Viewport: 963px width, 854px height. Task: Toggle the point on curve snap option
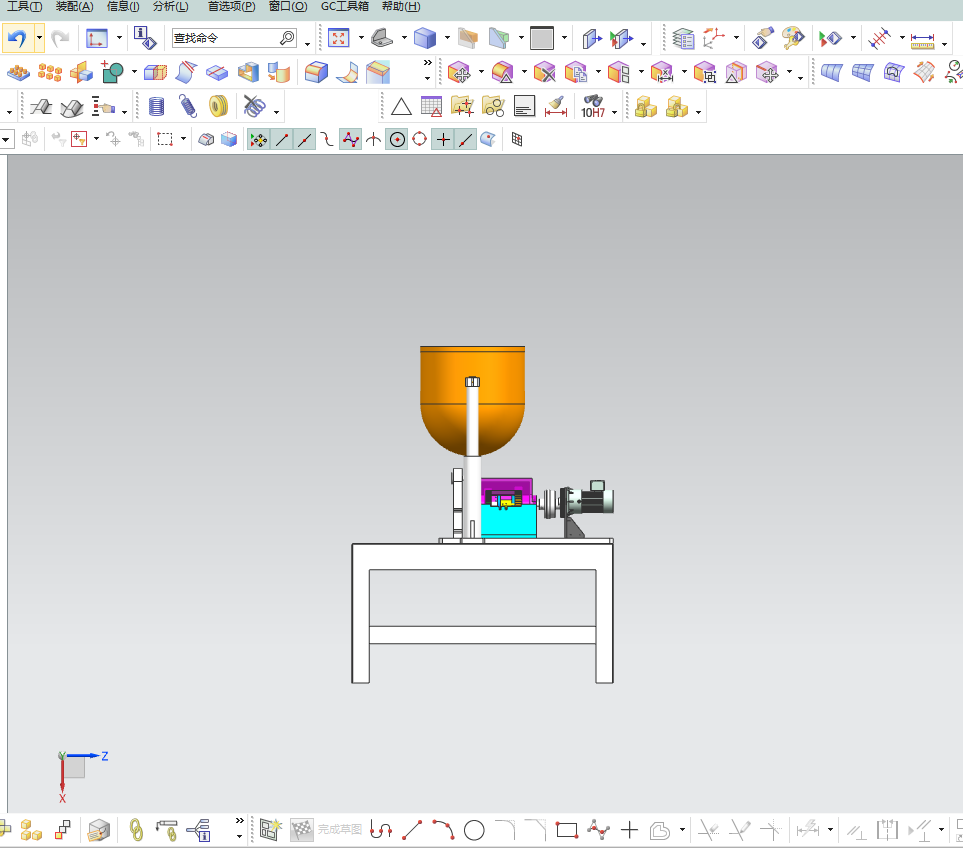coord(466,140)
